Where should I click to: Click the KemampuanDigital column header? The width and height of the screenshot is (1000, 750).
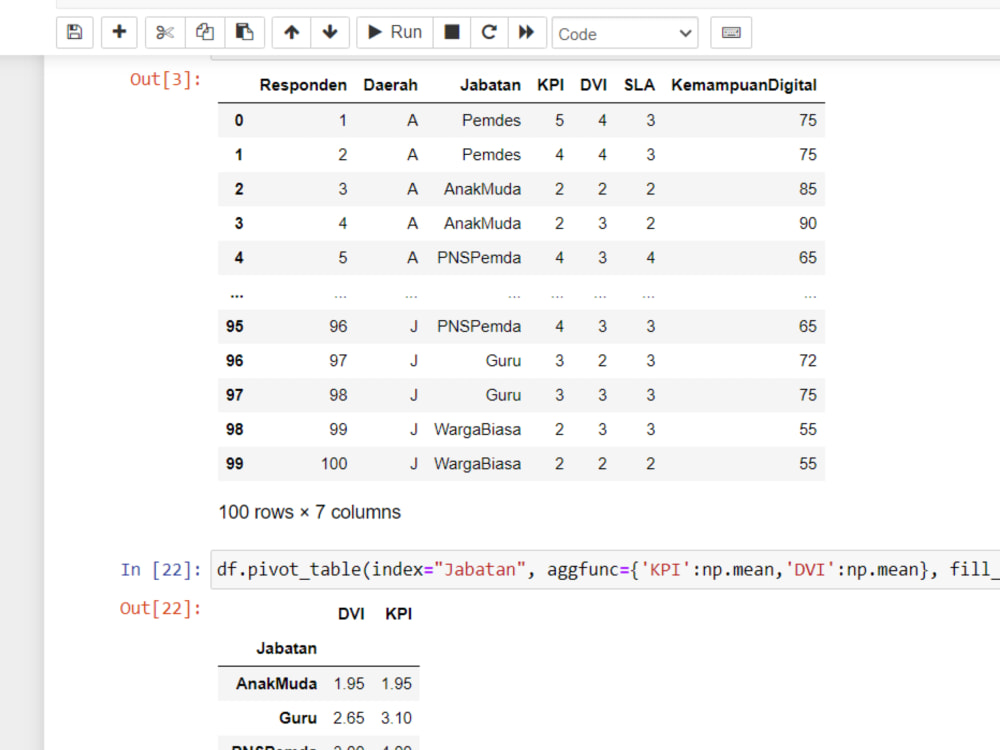tap(744, 85)
